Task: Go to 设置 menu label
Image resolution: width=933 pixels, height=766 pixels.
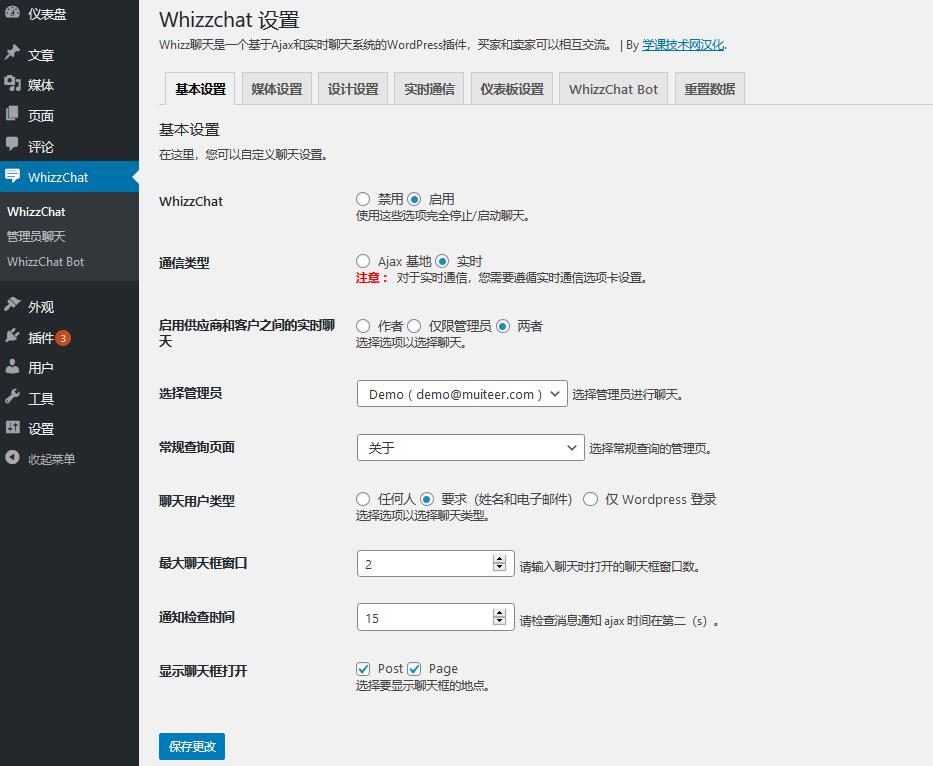Action: [x=41, y=429]
